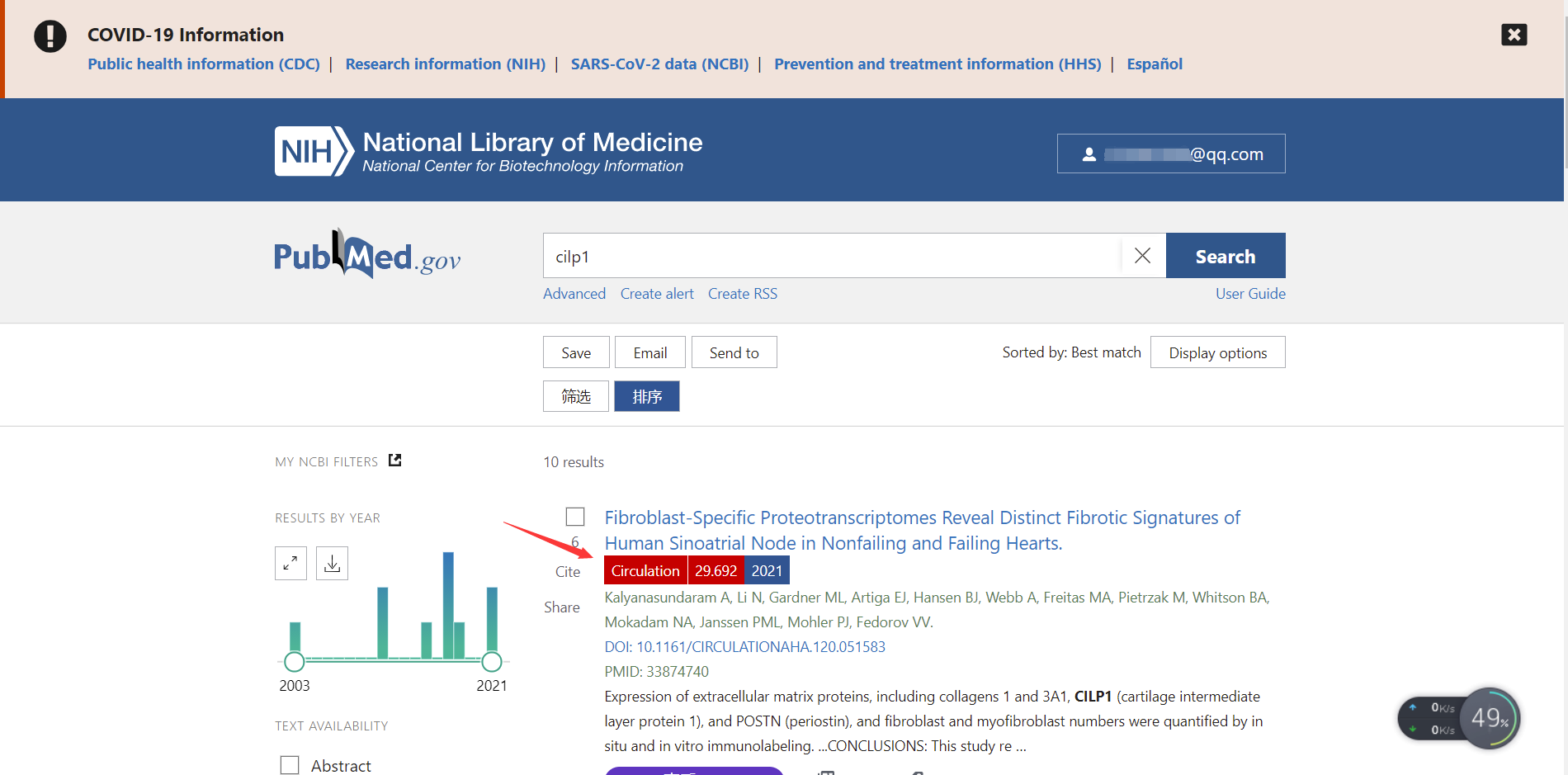The height and width of the screenshot is (775, 1568).
Task: Open the Advanced search link
Action: tap(574, 294)
